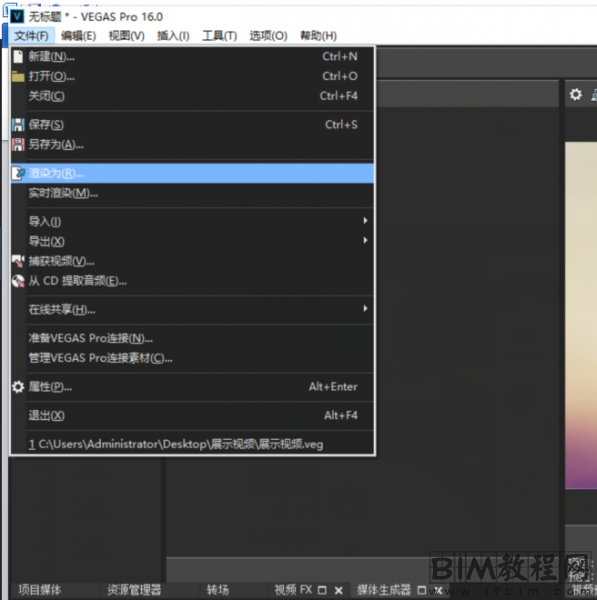The height and width of the screenshot is (600, 597).
Task: Open recent file 展示视频.veg
Action: coord(192,444)
